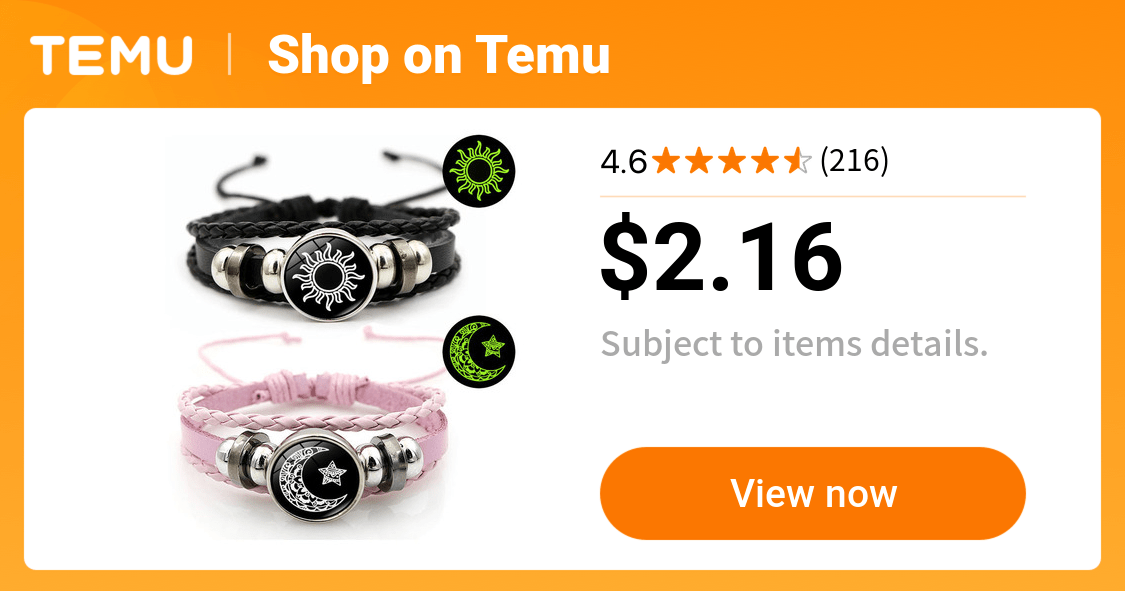Click the sun charm on the black bracelet
Image resolution: width=1125 pixels, height=591 pixels.
[328, 274]
